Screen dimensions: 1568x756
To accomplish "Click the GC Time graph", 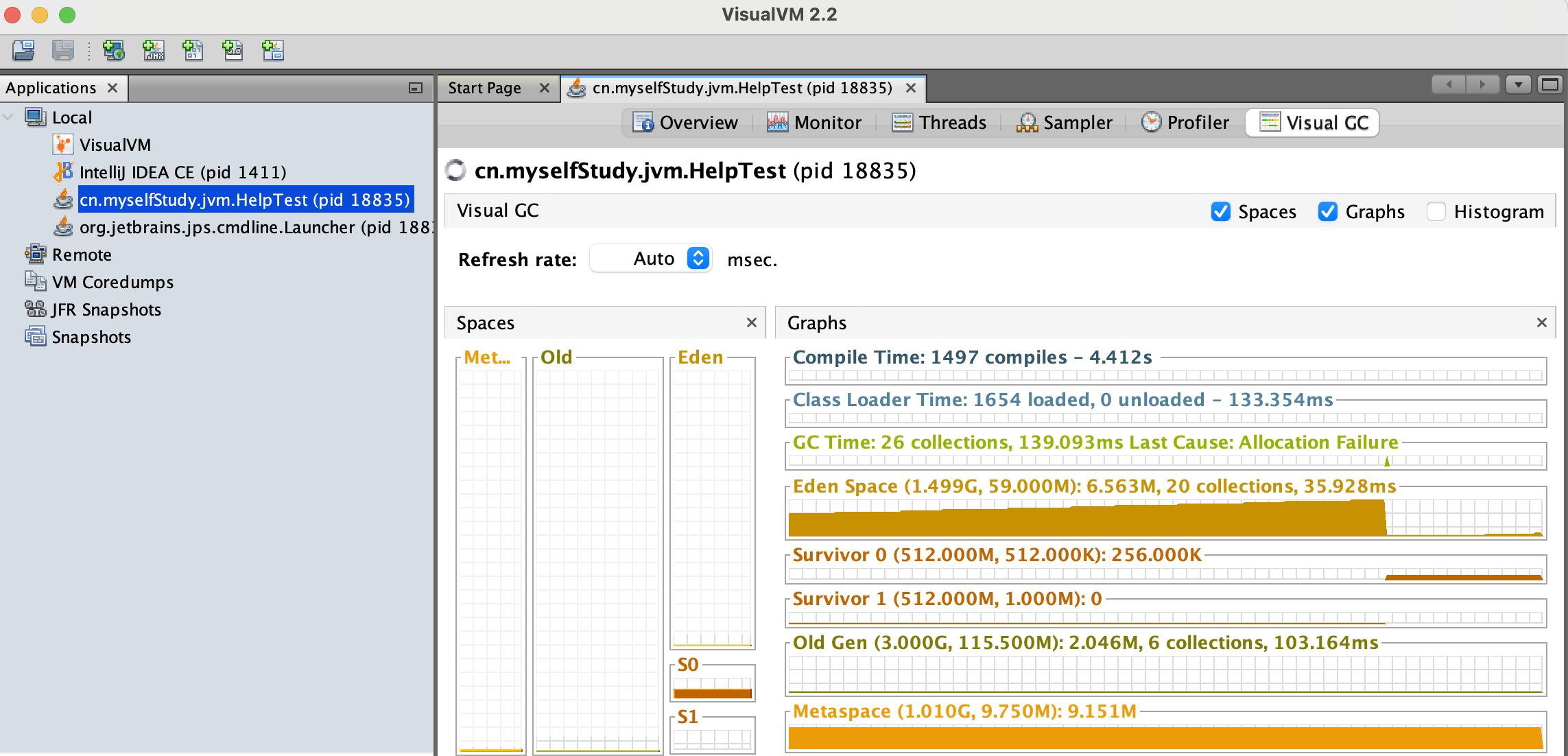I will pyautogui.click(x=1165, y=461).
